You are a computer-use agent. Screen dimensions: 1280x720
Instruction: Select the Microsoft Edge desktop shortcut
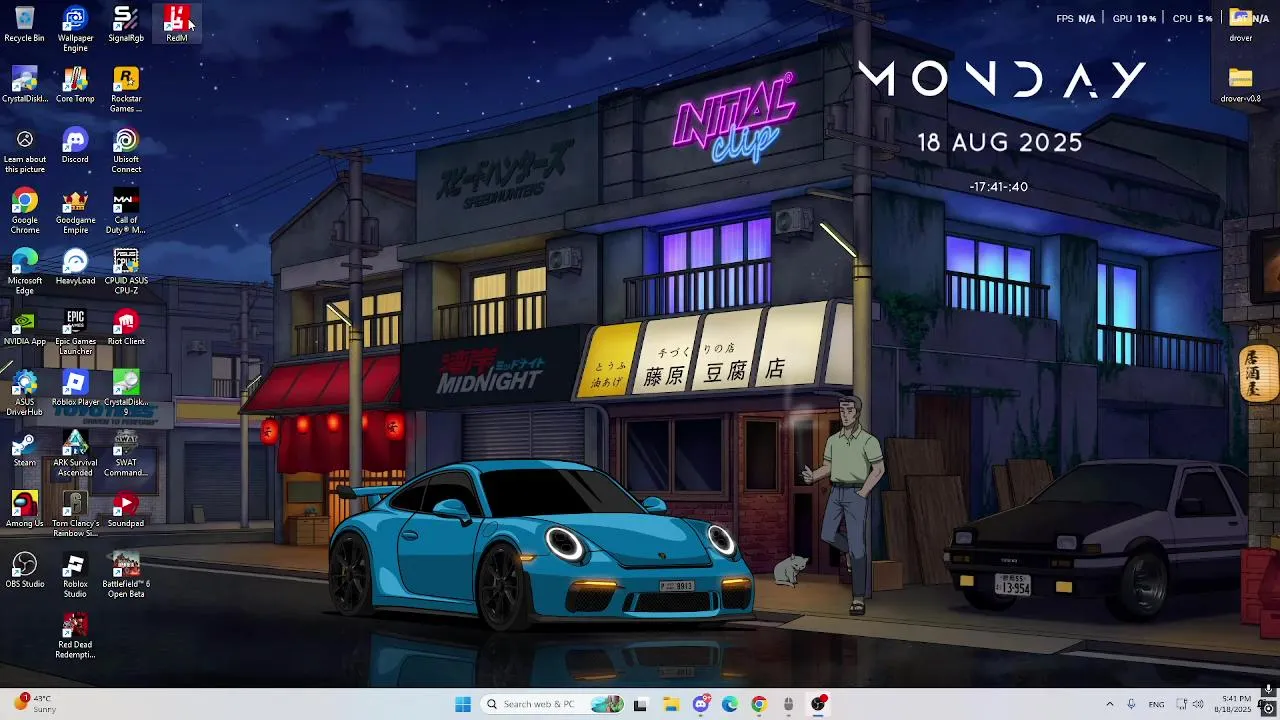coord(24,272)
